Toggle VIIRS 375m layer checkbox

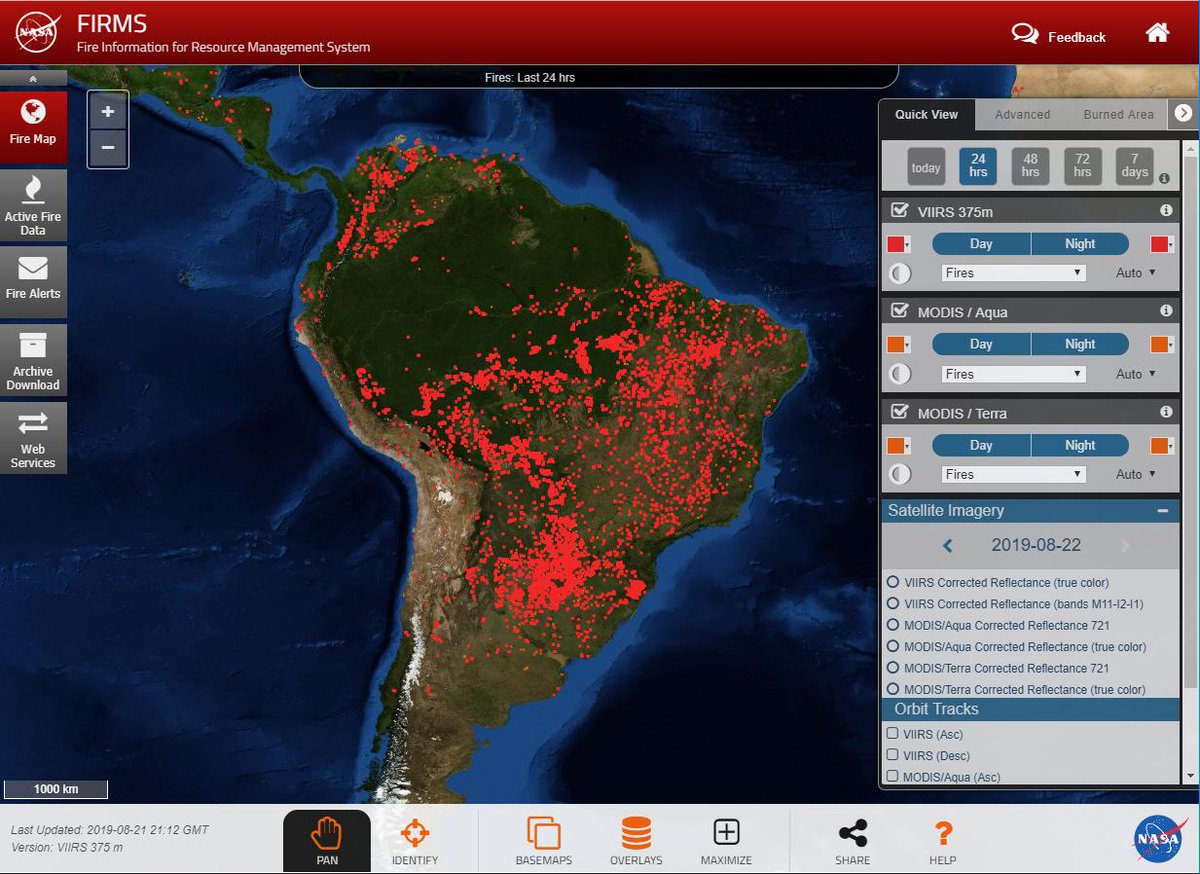pyautogui.click(x=899, y=210)
